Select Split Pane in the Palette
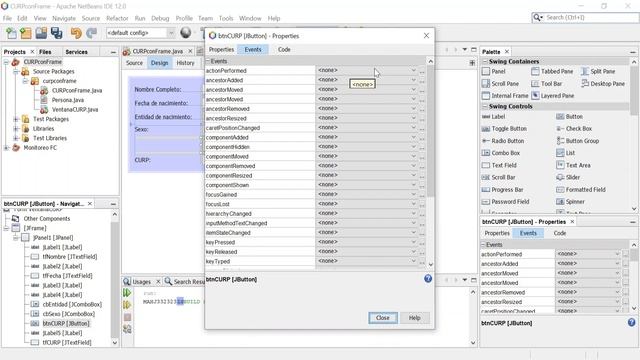640x360 pixels. pyautogui.click(x=598, y=71)
